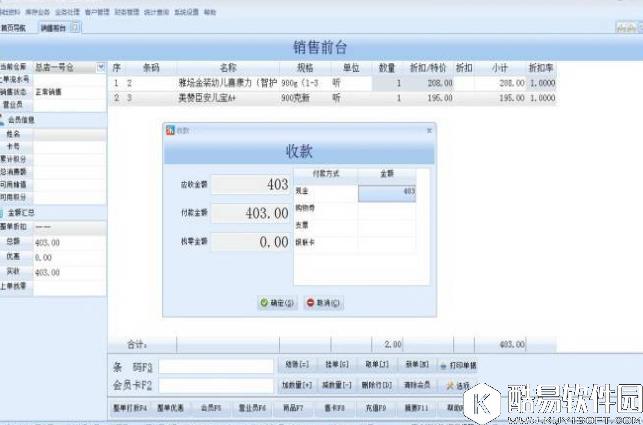Click the 应收金额 field showing 403

(x=251, y=185)
